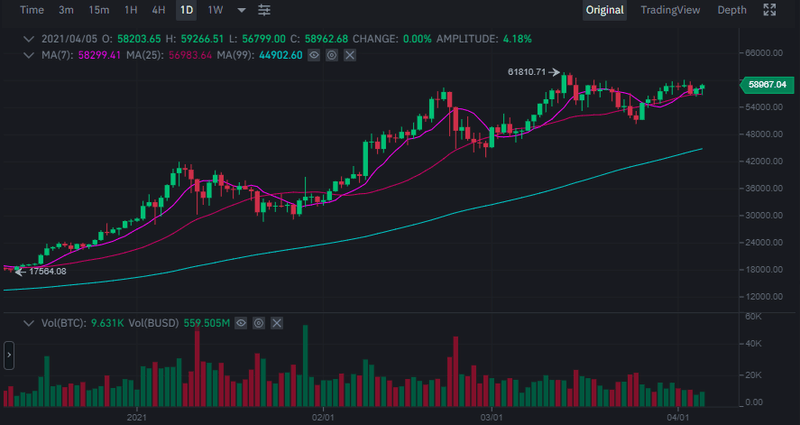Switch to the TradingView tab

(x=671, y=10)
